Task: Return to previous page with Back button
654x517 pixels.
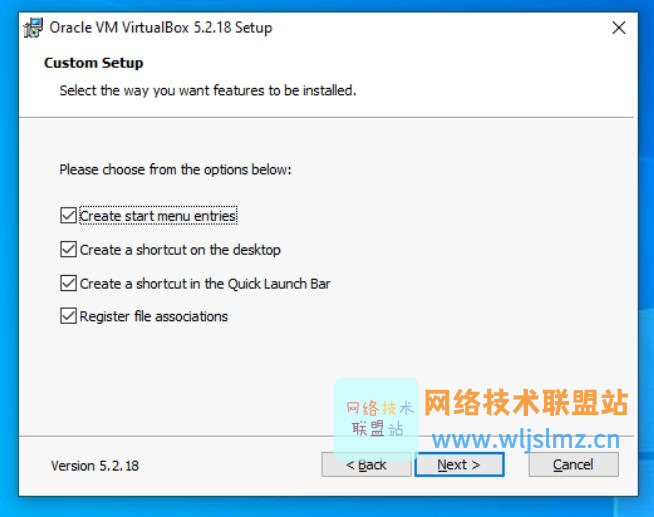Action: coord(366,464)
